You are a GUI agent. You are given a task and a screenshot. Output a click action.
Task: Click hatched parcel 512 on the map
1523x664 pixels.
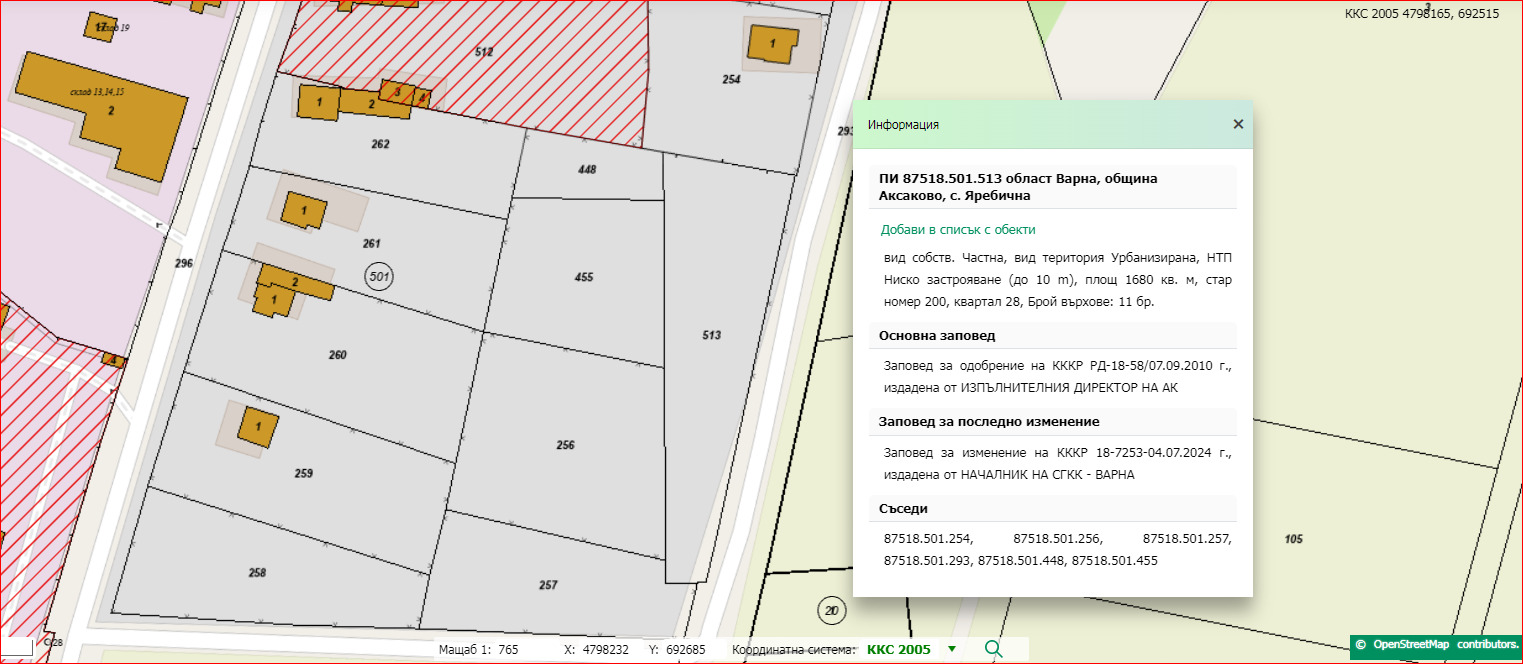tap(484, 51)
